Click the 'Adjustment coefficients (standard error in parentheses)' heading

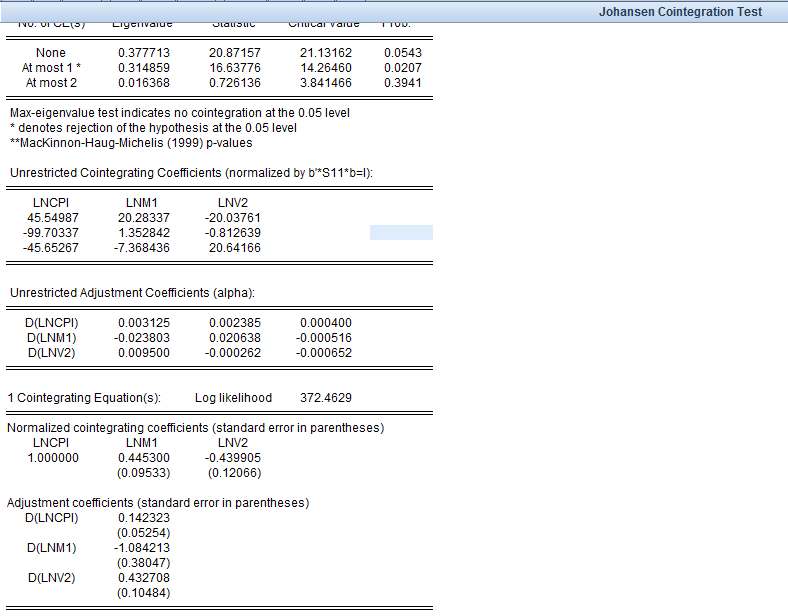(158, 503)
